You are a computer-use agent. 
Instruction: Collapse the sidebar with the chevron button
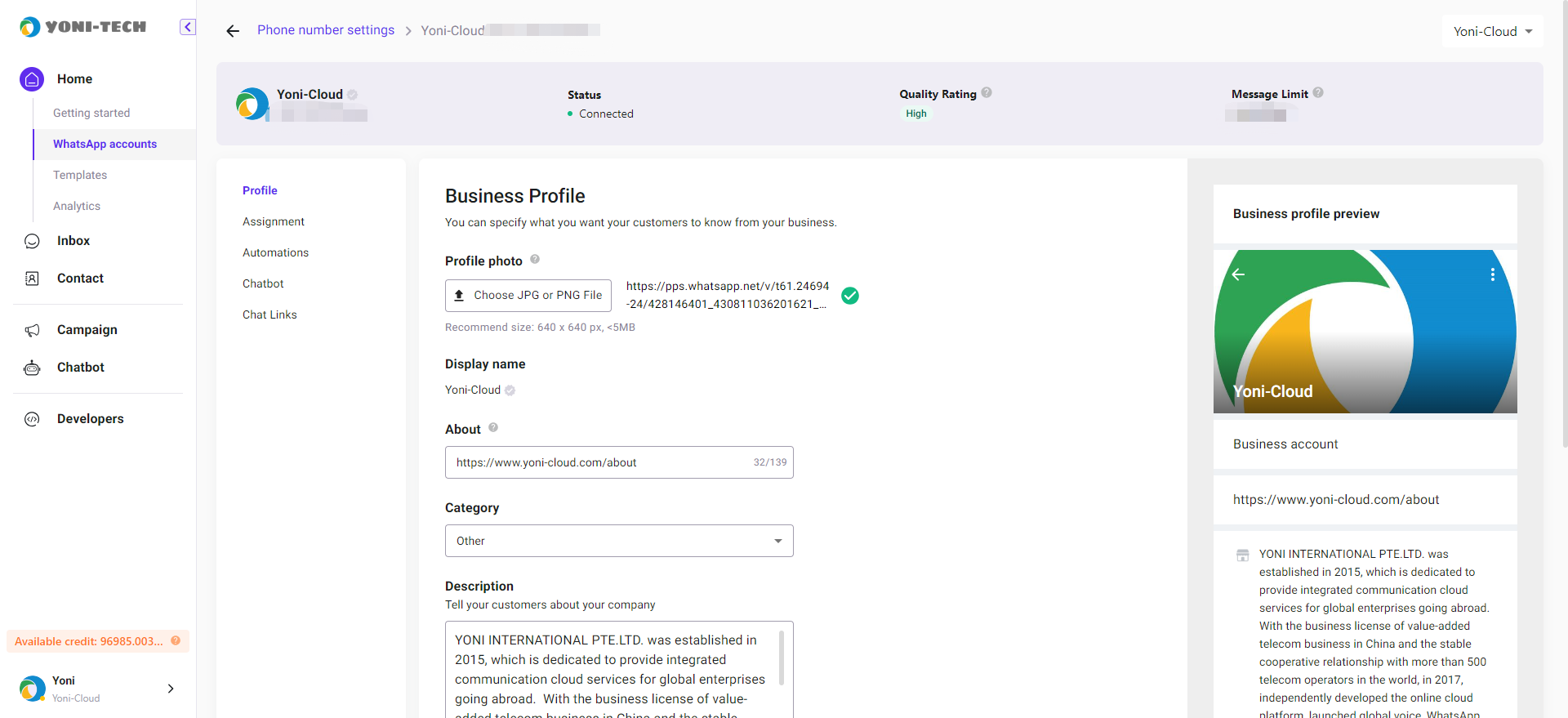(188, 27)
